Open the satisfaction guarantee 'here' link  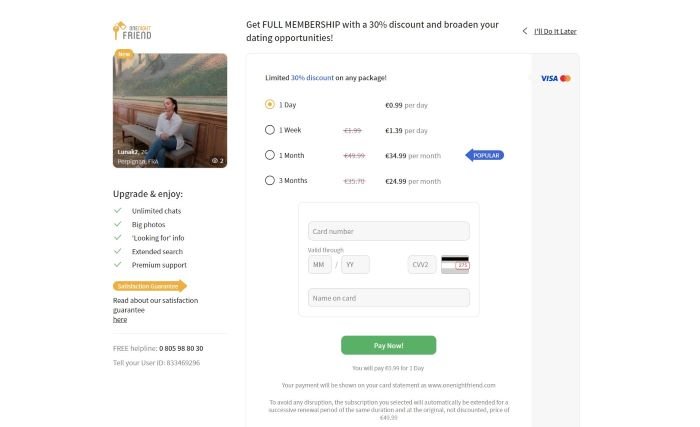(x=120, y=320)
